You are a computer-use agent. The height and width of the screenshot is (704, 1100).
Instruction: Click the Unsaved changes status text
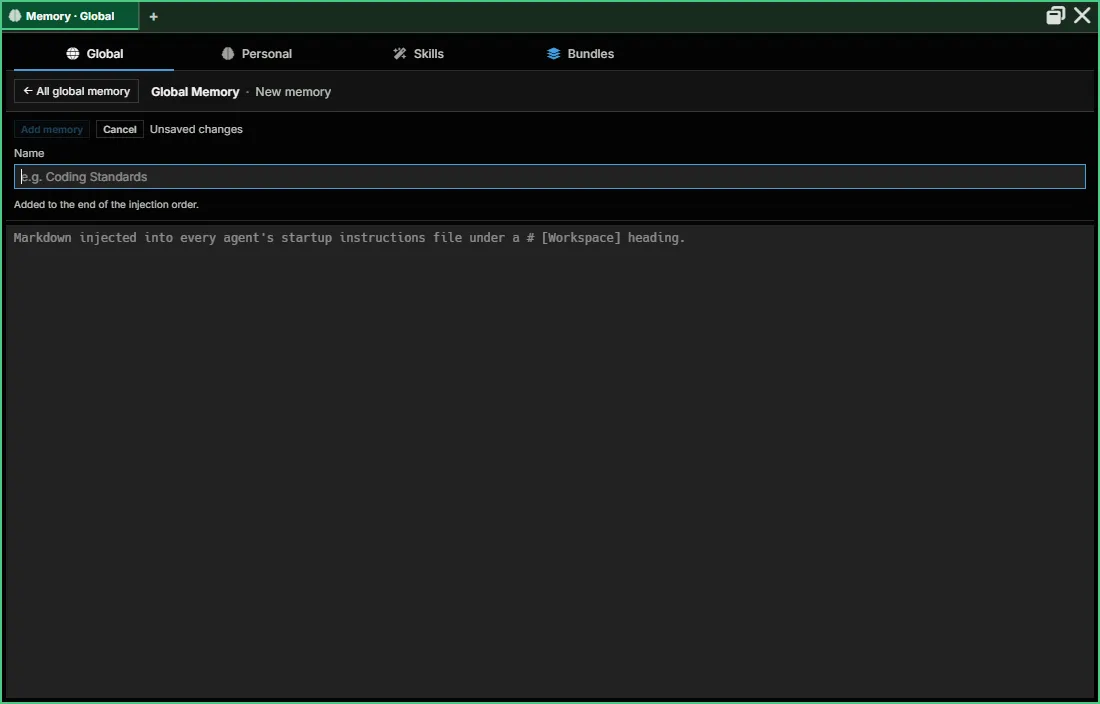[x=196, y=129]
